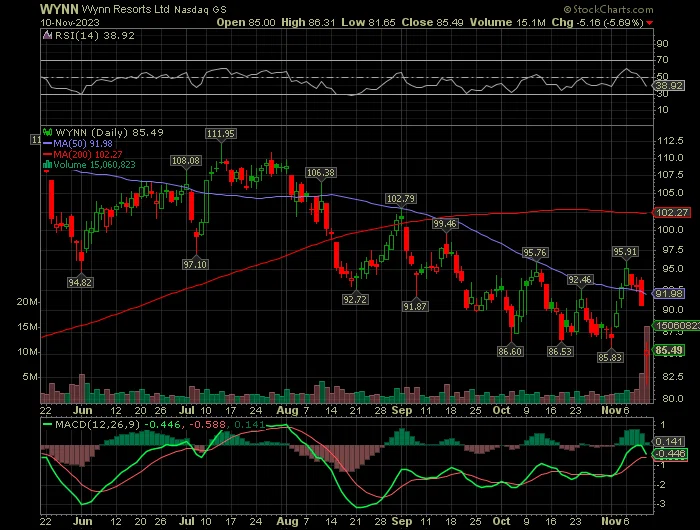This screenshot has height=530, width=700.
Task: Click the 20M volume axis label
Action: pos(27,302)
